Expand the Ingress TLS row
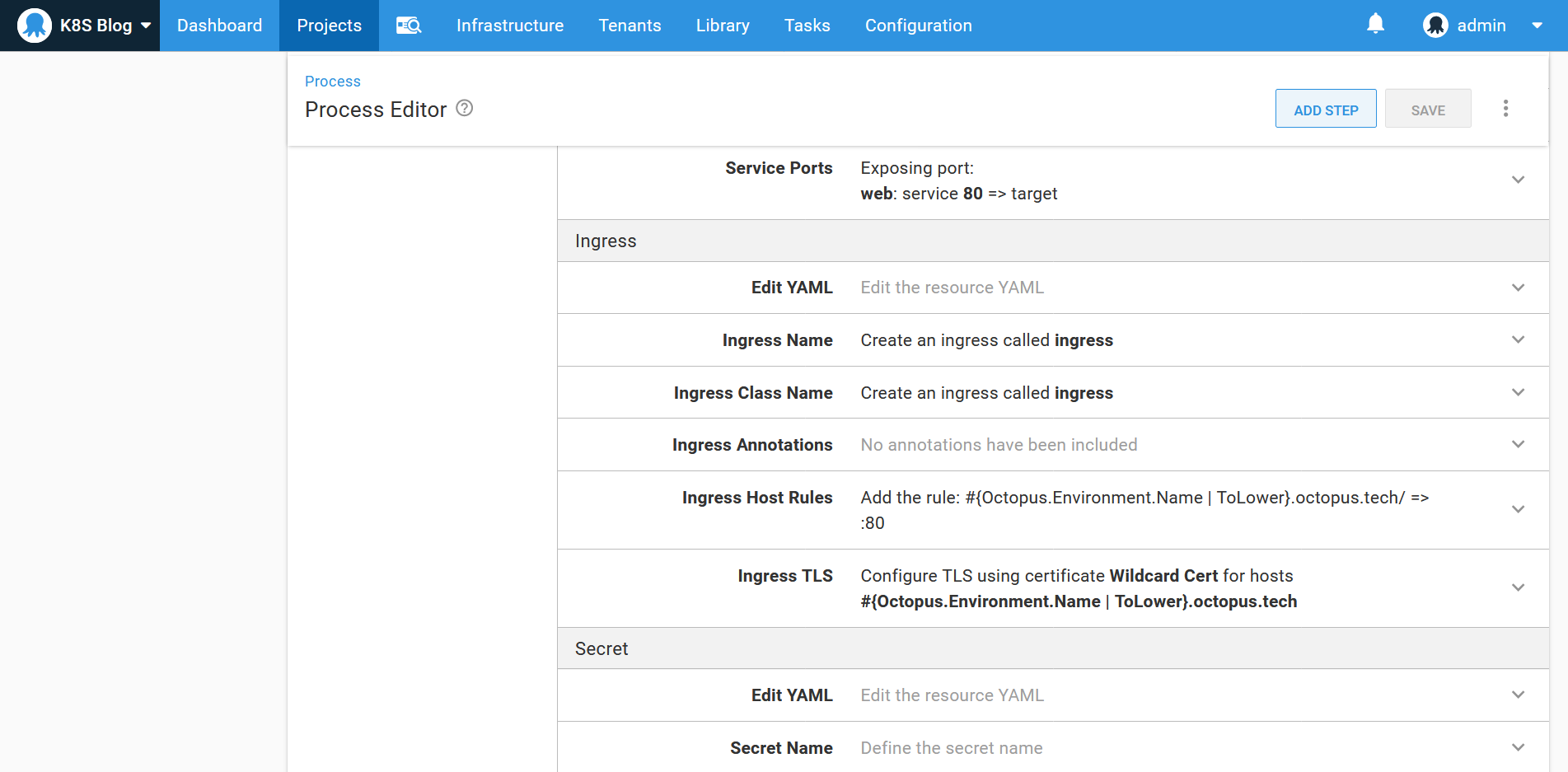Screen dimensions: 1568x772 [1518, 587]
